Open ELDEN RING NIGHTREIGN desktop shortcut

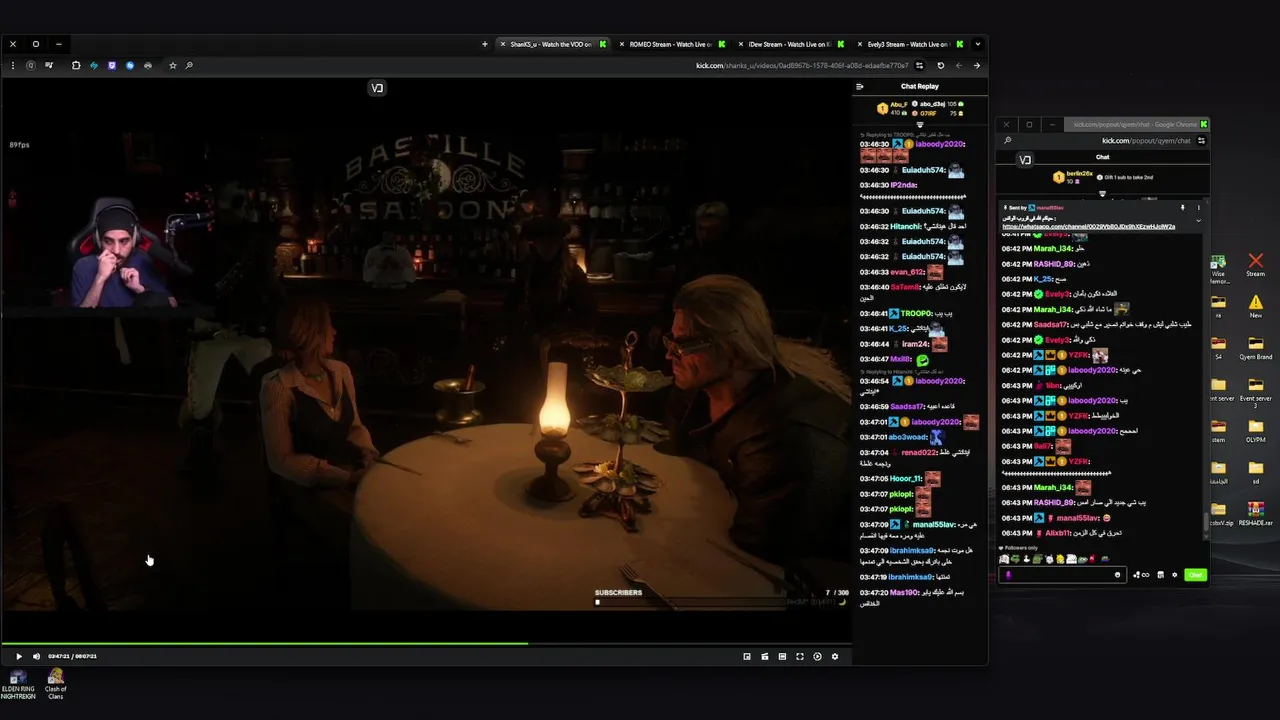[x=18, y=684]
